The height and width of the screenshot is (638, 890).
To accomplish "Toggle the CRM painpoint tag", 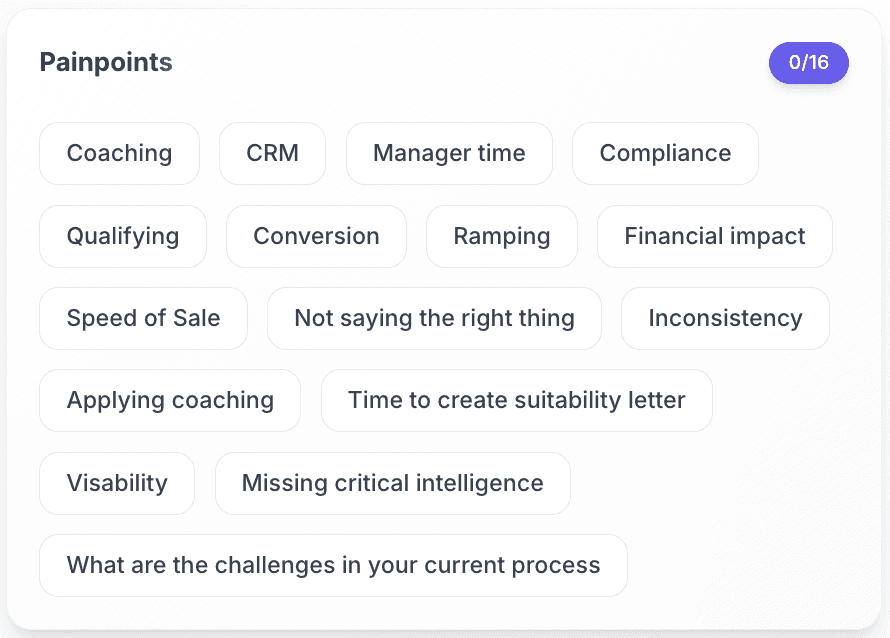I will pos(272,153).
